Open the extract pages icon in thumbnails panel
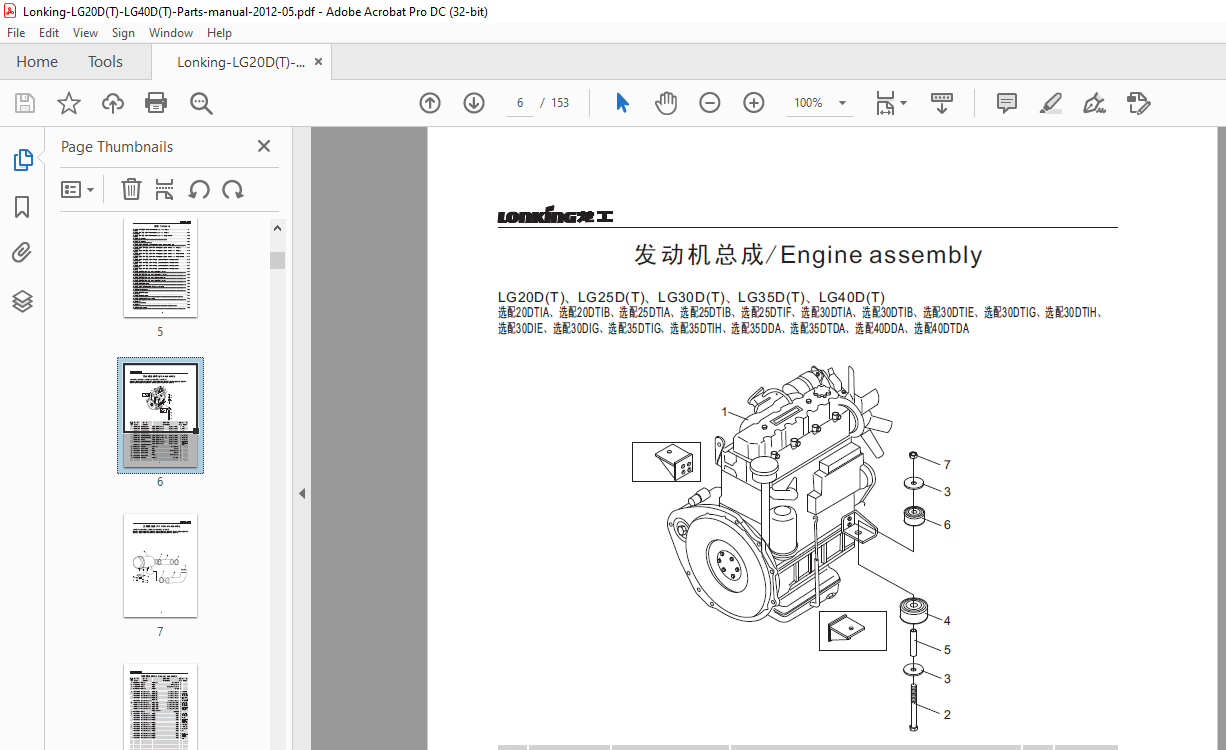1226x750 pixels. pos(165,189)
